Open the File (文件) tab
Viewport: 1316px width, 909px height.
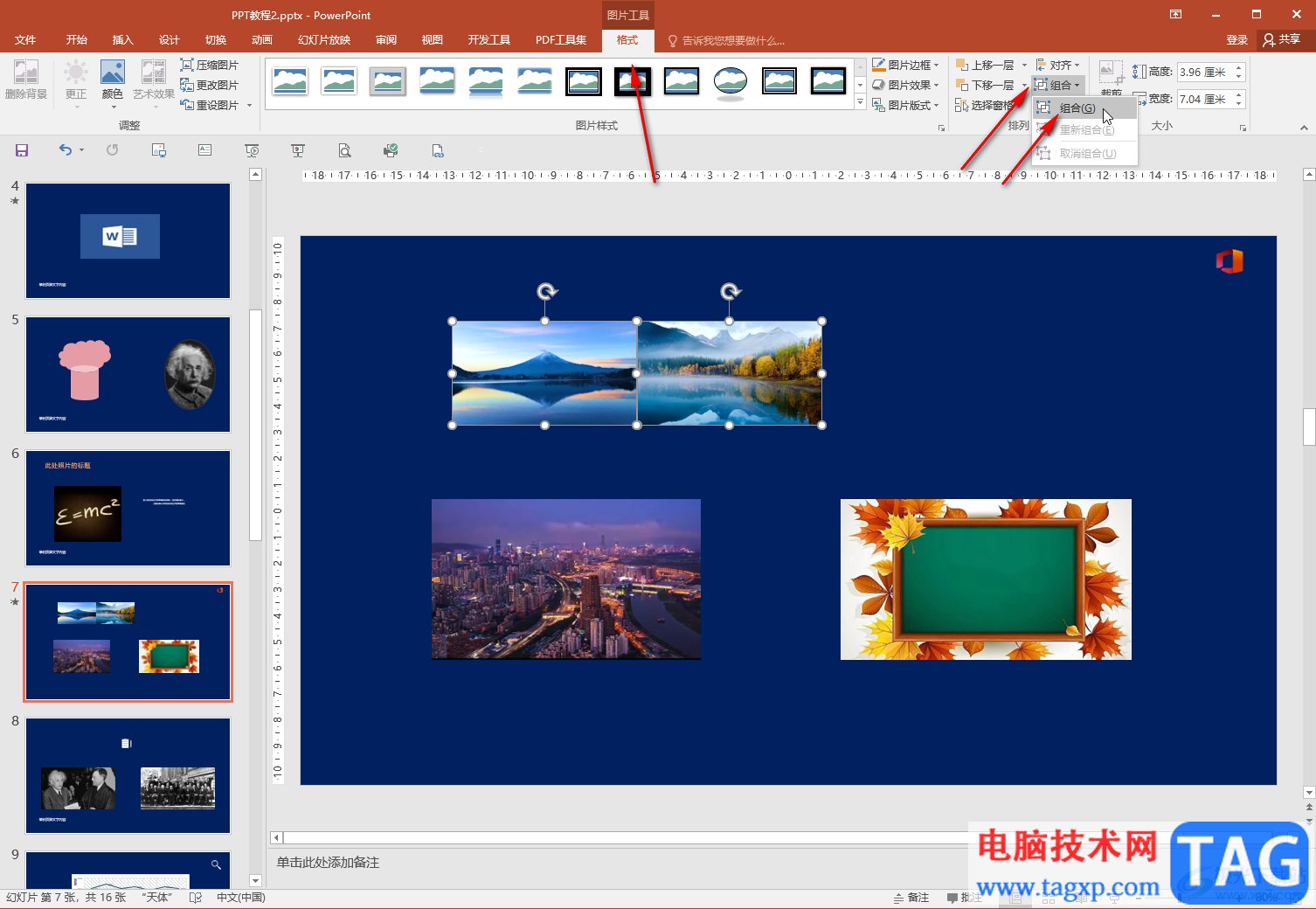tap(25, 39)
